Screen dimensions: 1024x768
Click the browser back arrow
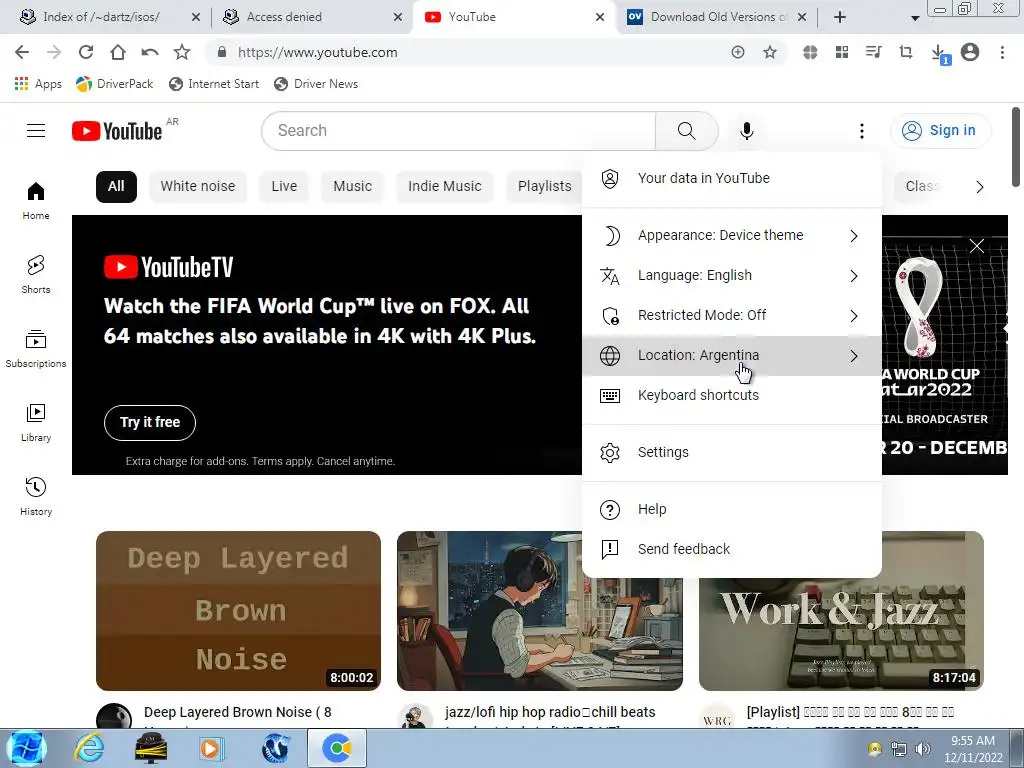click(x=22, y=52)
